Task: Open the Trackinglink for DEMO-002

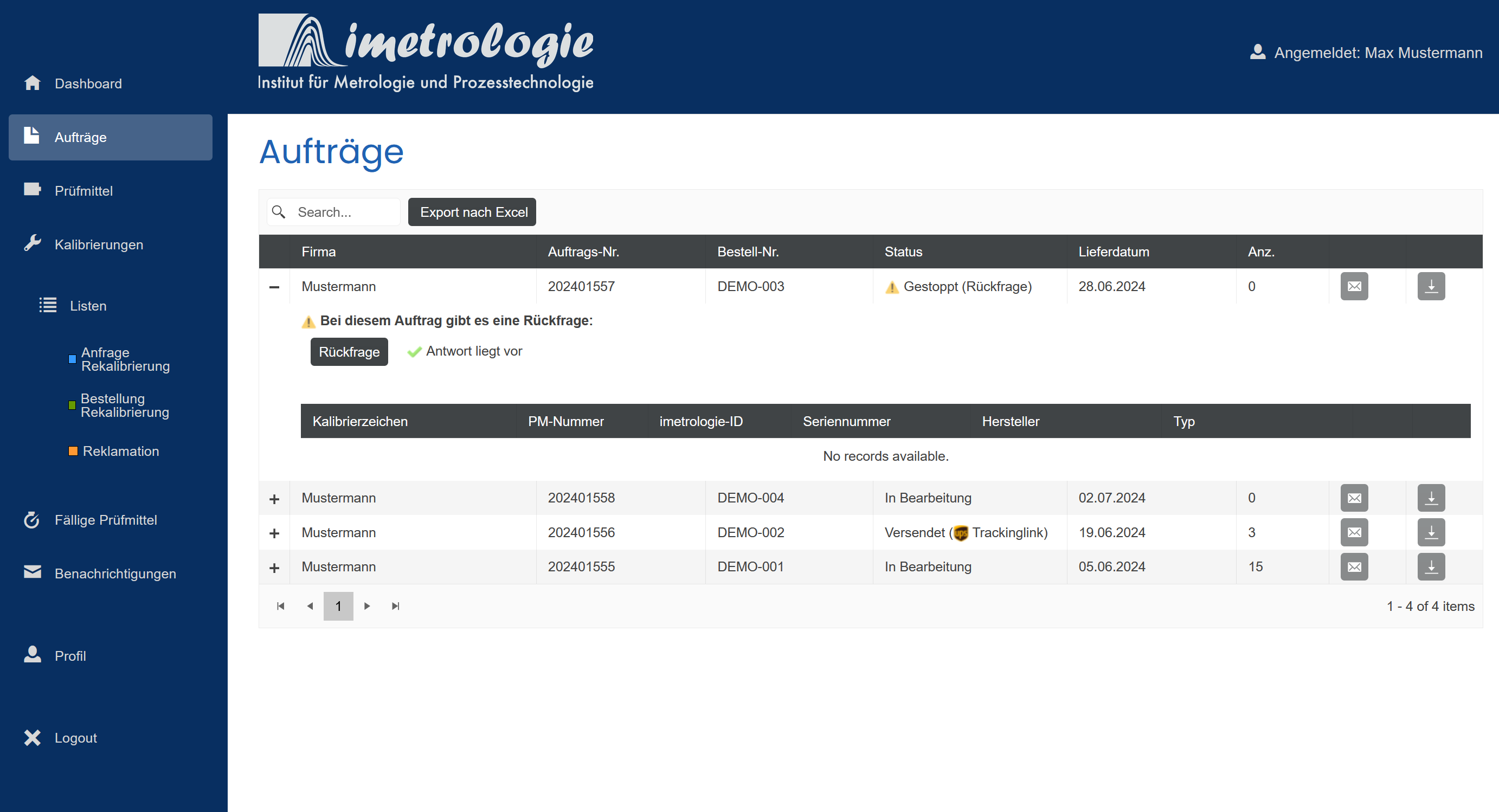Action: (x=1008, y=532)
